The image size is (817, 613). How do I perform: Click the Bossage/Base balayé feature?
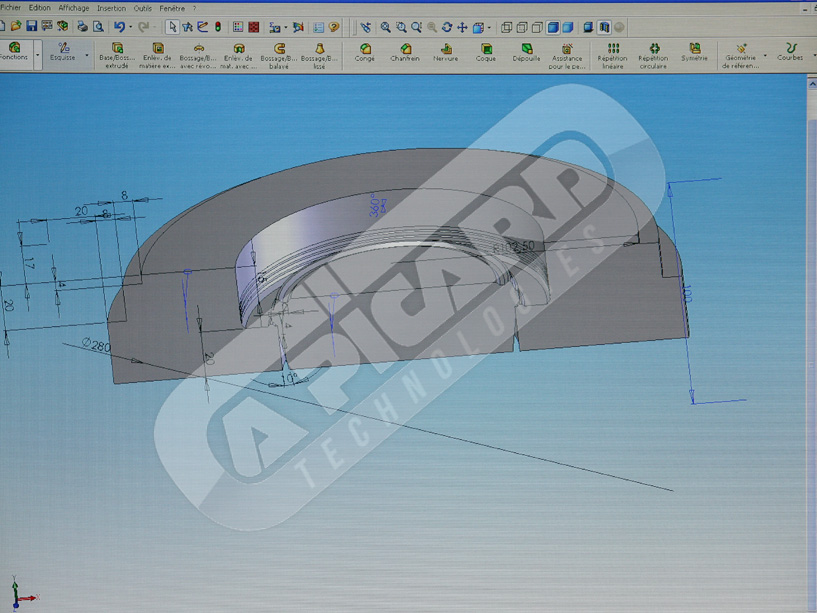click(x=279, y=56)
